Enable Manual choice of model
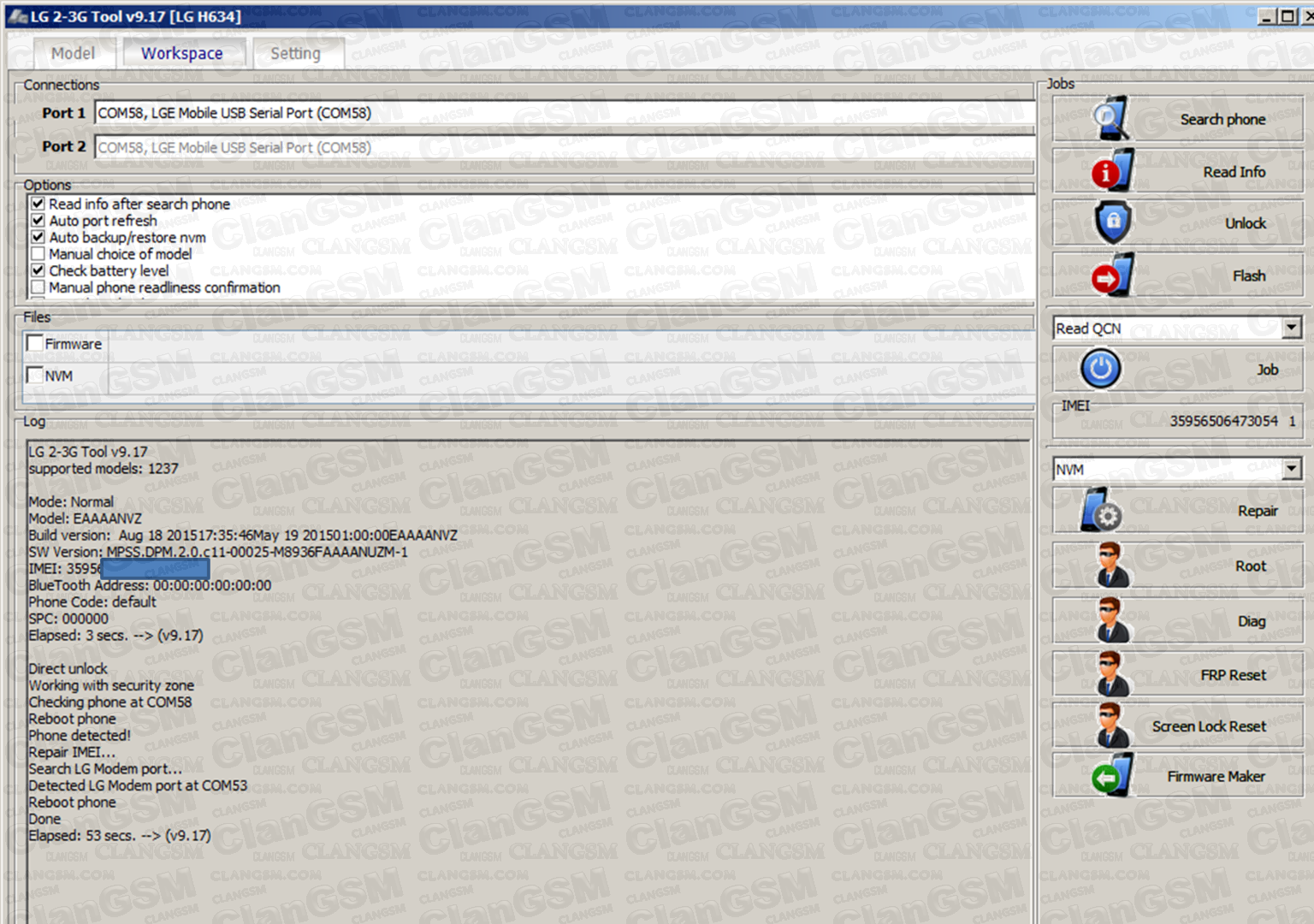1314x924 pixels. (38, 253)
